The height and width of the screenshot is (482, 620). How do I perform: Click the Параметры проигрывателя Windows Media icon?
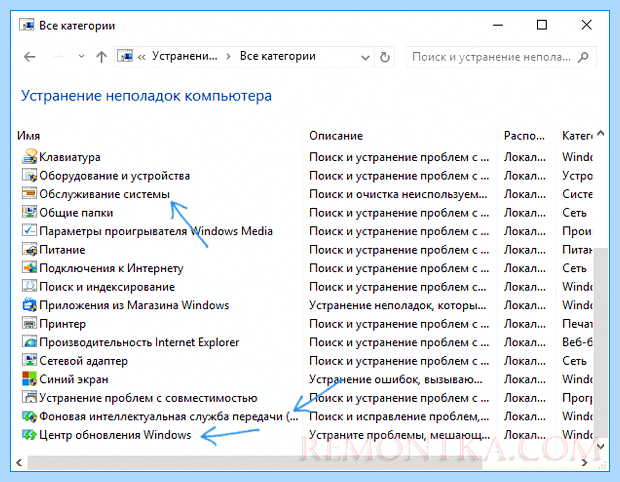(x=30, y=231)
